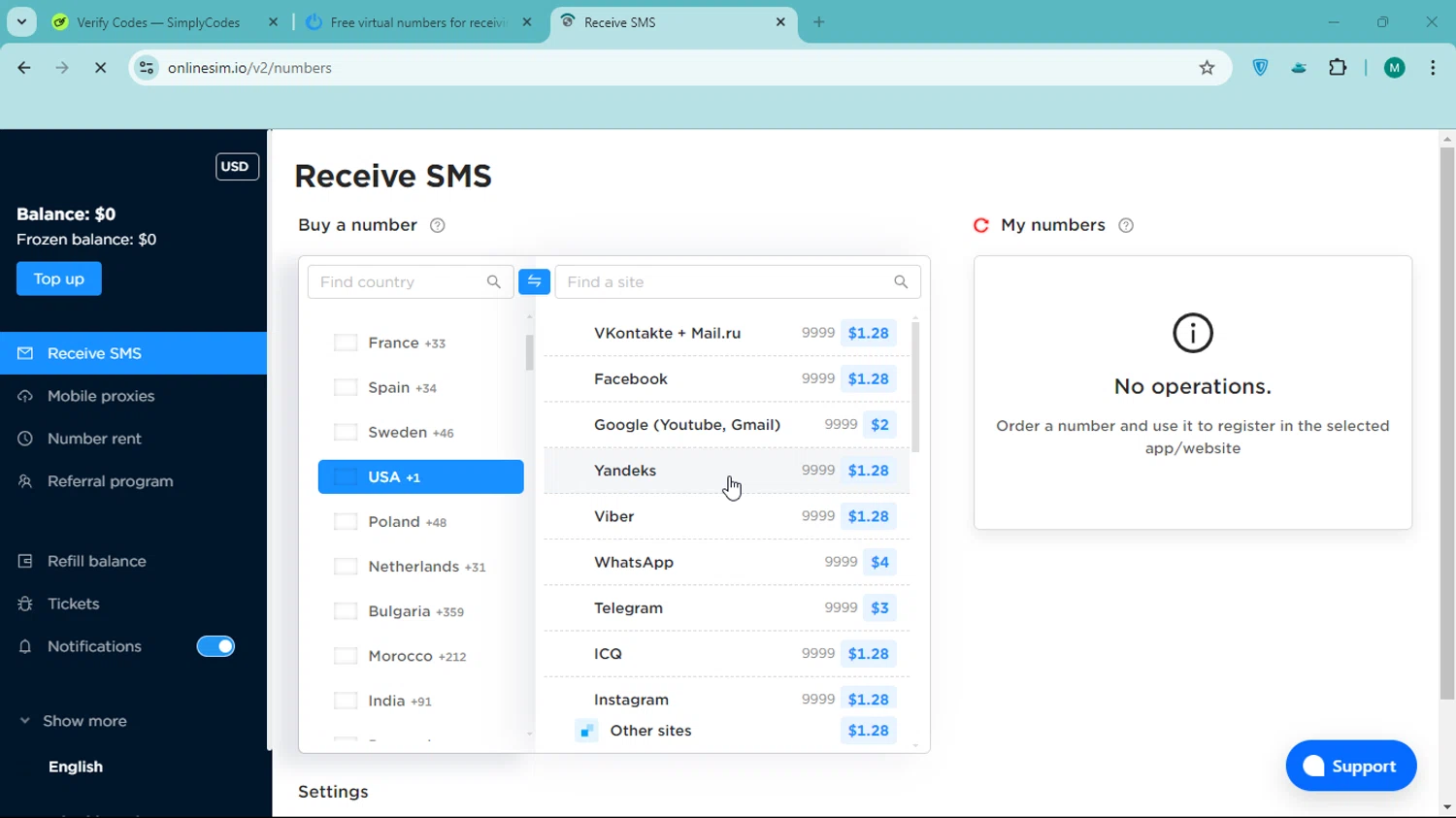The width and height of the screenshot is (1456, 818).
Task: Stop loading the page with X button
Action: [100, 68]
